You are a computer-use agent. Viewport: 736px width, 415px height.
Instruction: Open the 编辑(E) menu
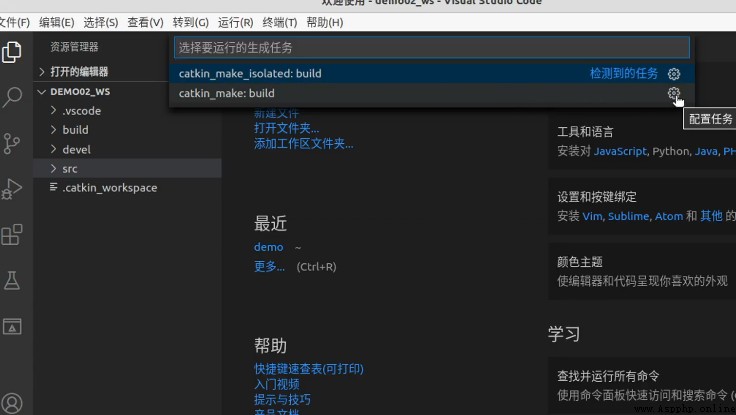(x=56, y=23)
